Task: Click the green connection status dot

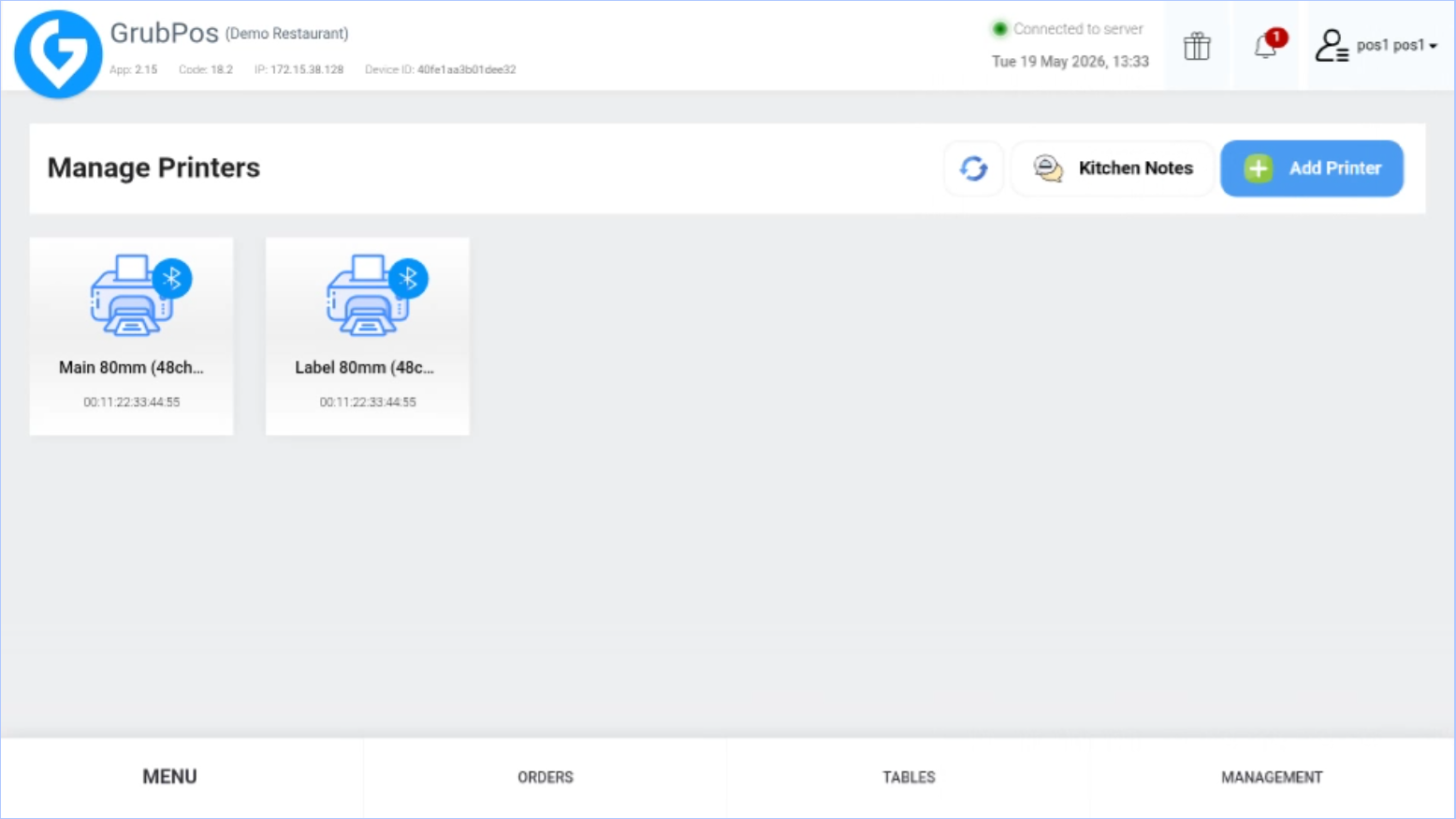Action: click(999, 29)
